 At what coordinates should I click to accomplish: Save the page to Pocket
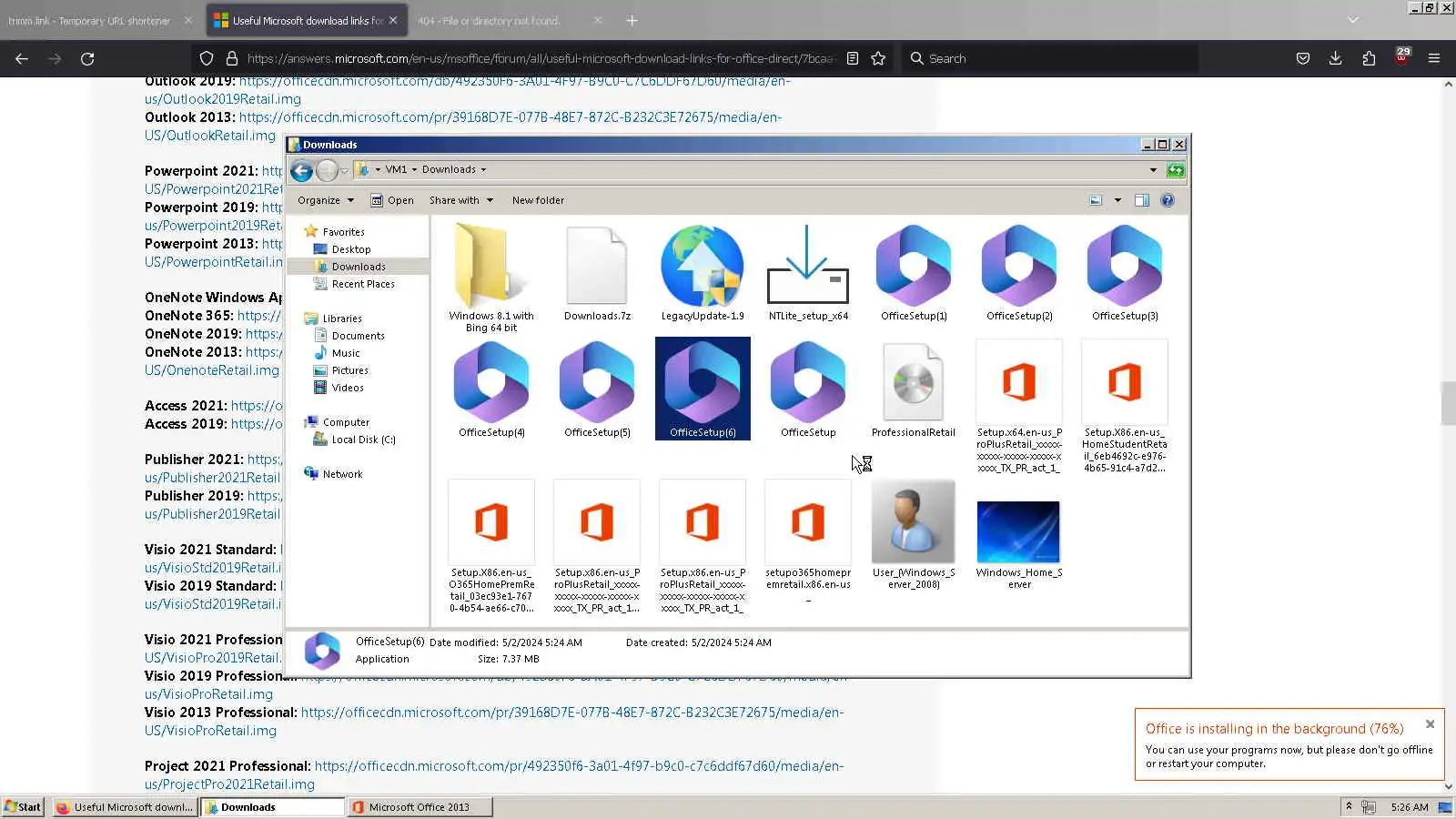click(1303, 58)
